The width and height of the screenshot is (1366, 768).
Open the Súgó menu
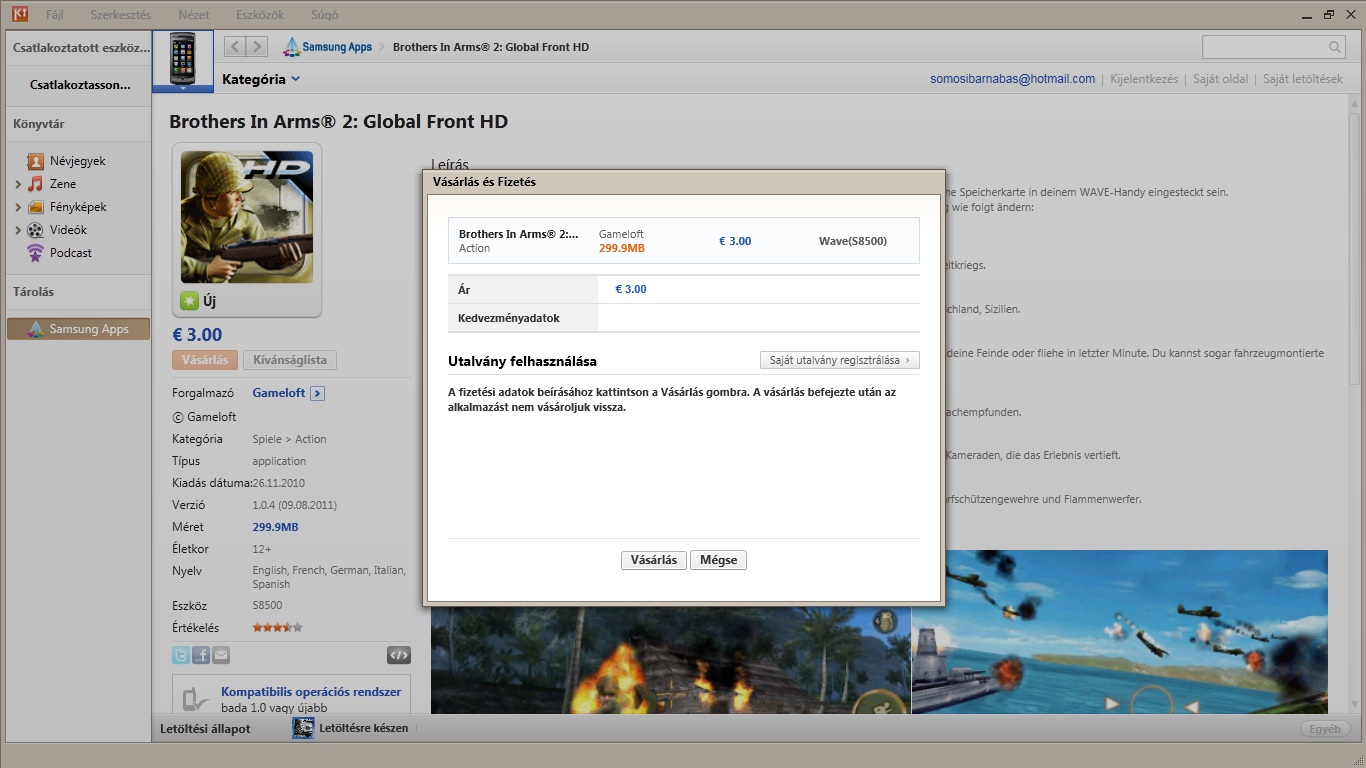pos(324,15)
